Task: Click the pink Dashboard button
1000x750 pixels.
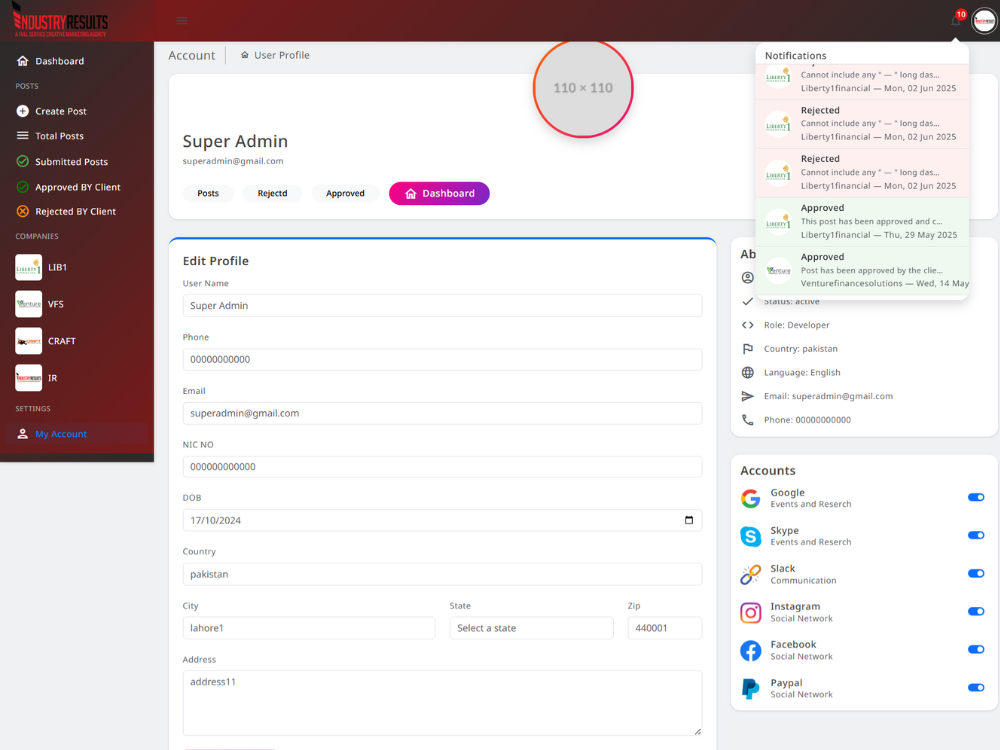Action: pos(439,193)
